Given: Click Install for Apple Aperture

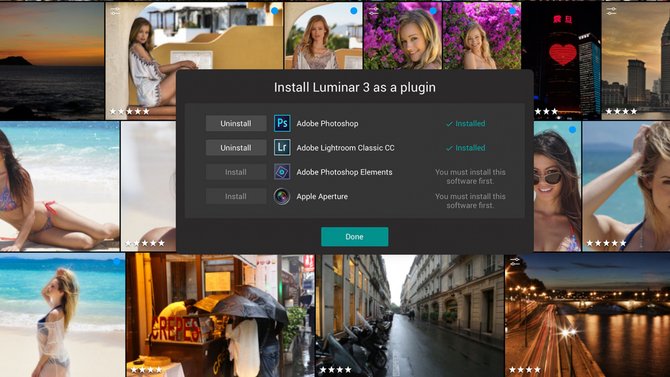Looking at the screenshot, I should pos(236,197).
